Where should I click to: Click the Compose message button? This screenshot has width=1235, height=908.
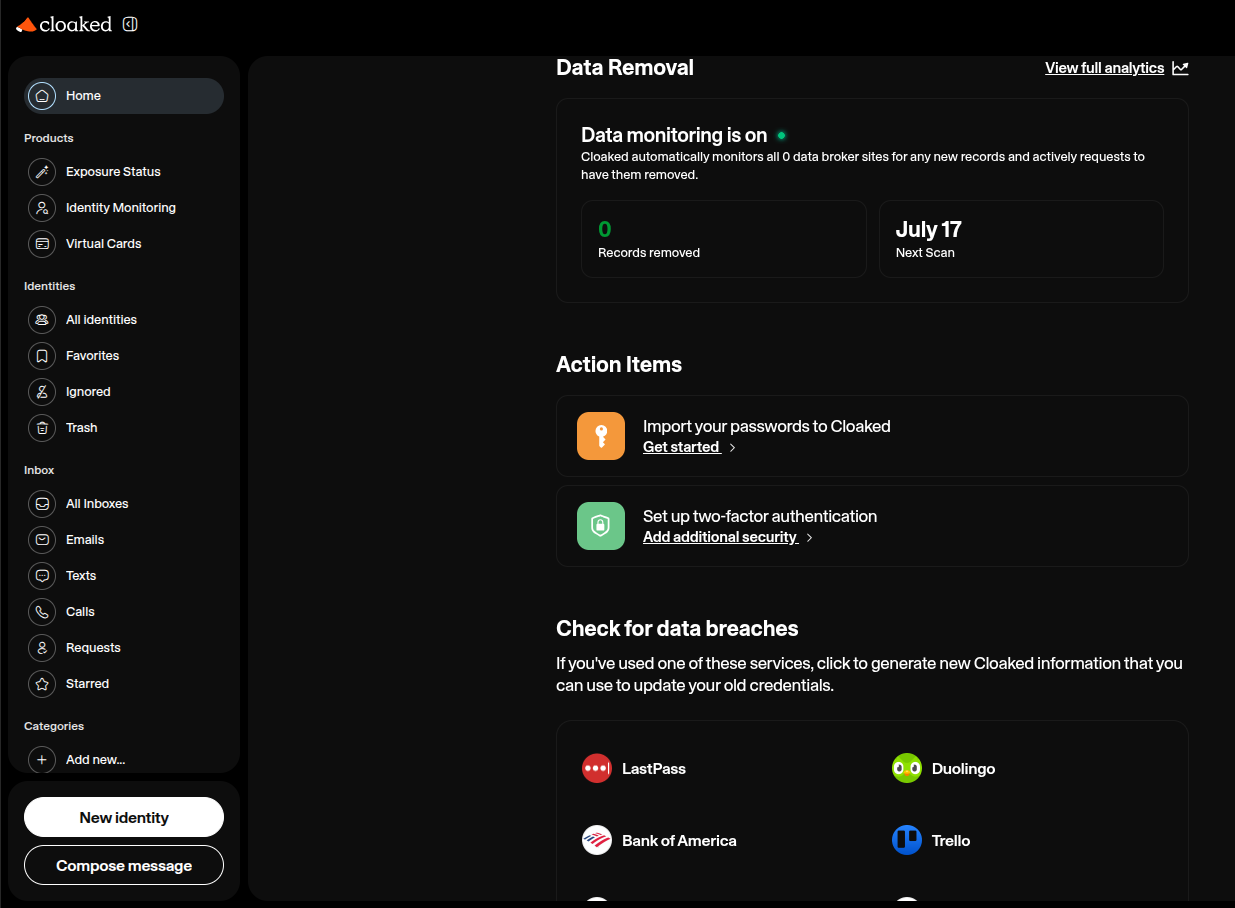[124, 865]
